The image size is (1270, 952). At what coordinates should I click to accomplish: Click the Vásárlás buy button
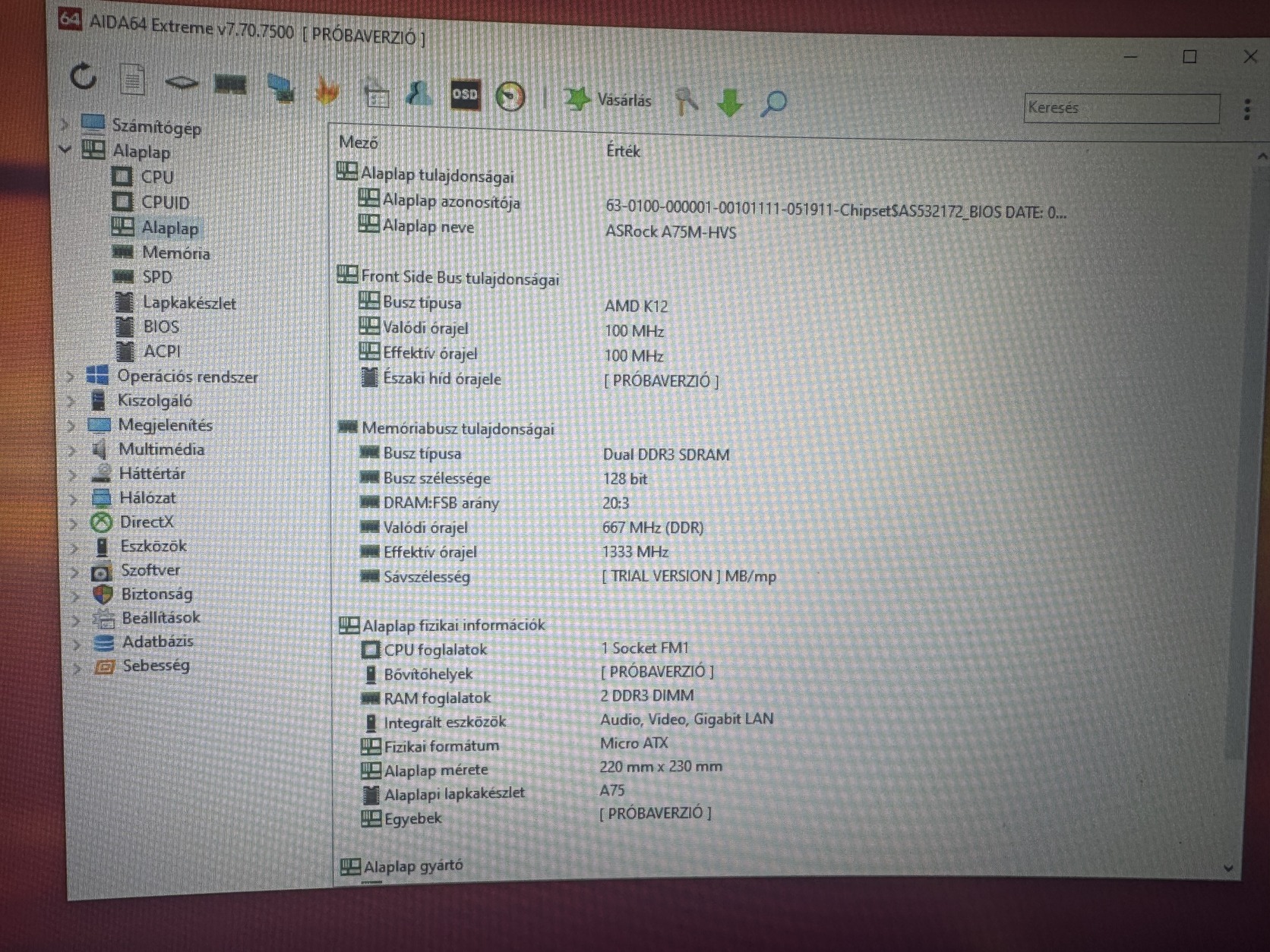(608, 99)
